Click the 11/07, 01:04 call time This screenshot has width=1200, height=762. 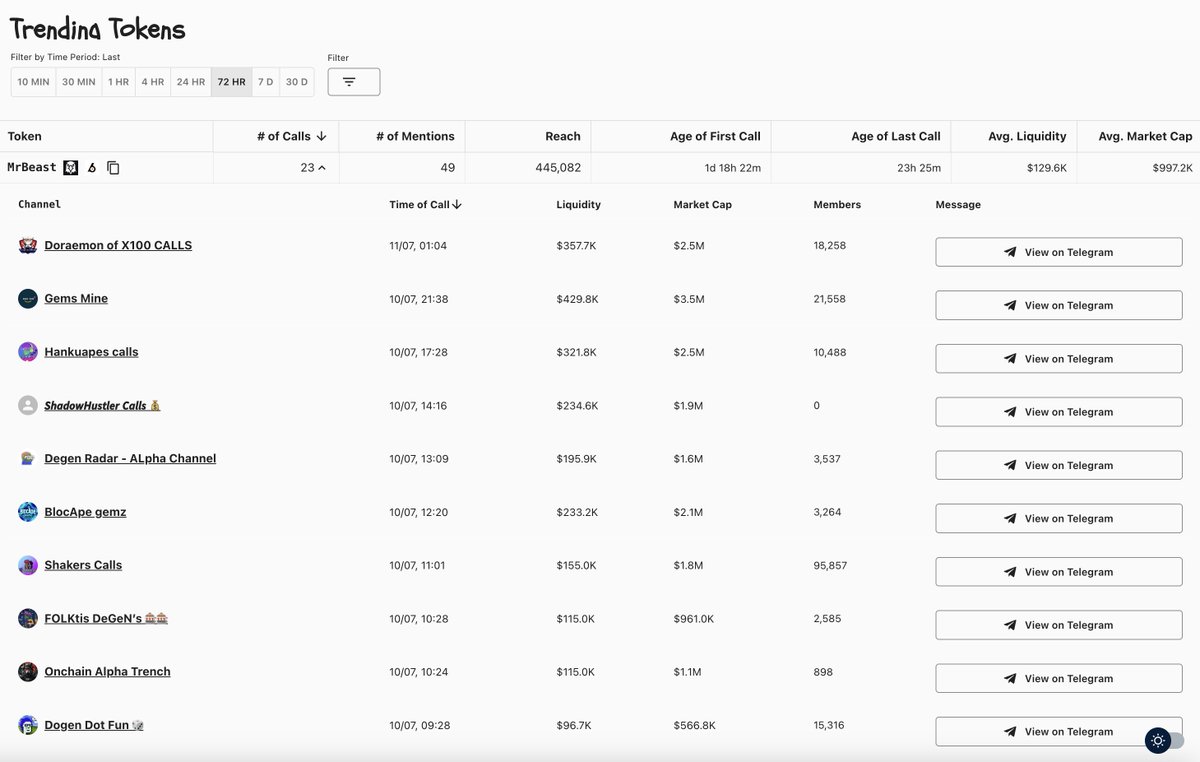tap(418, 245)
